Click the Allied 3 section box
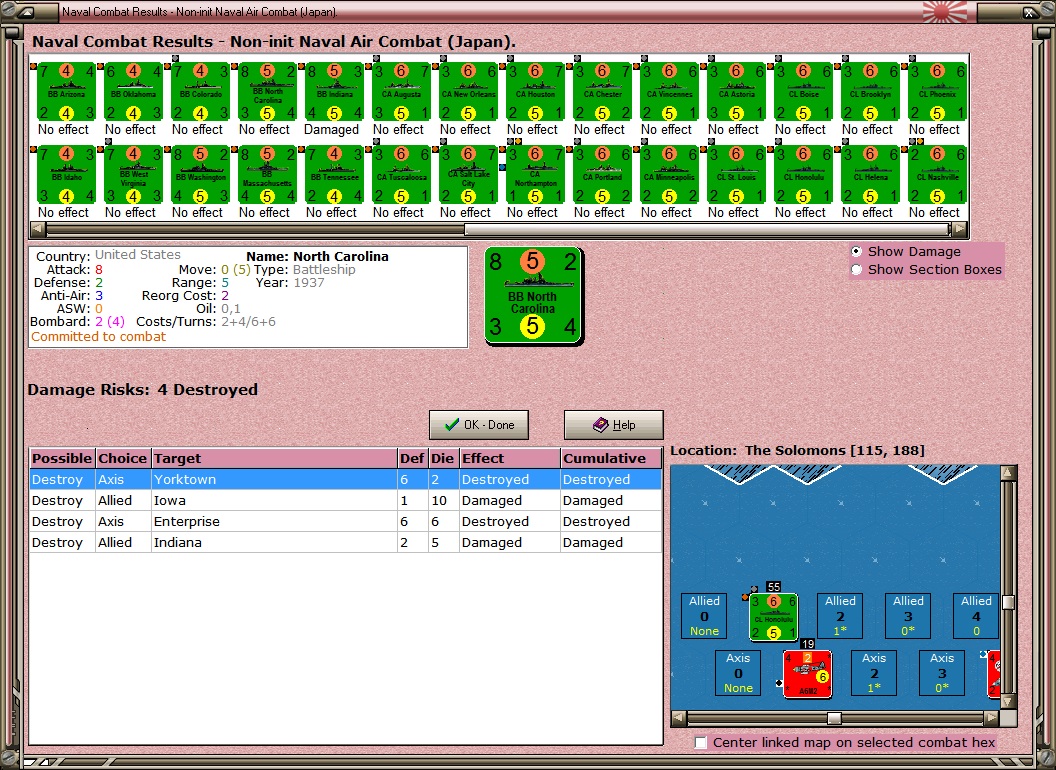Screen dimensions: 1056x770 tap(909, 616)
